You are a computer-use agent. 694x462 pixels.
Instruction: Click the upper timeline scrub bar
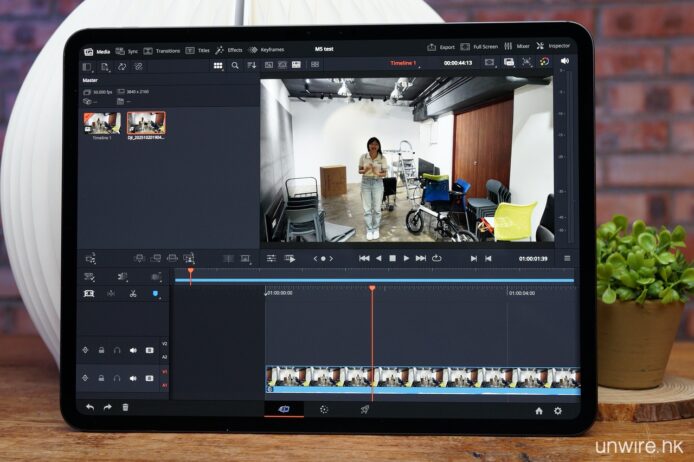tap(380, 279)
